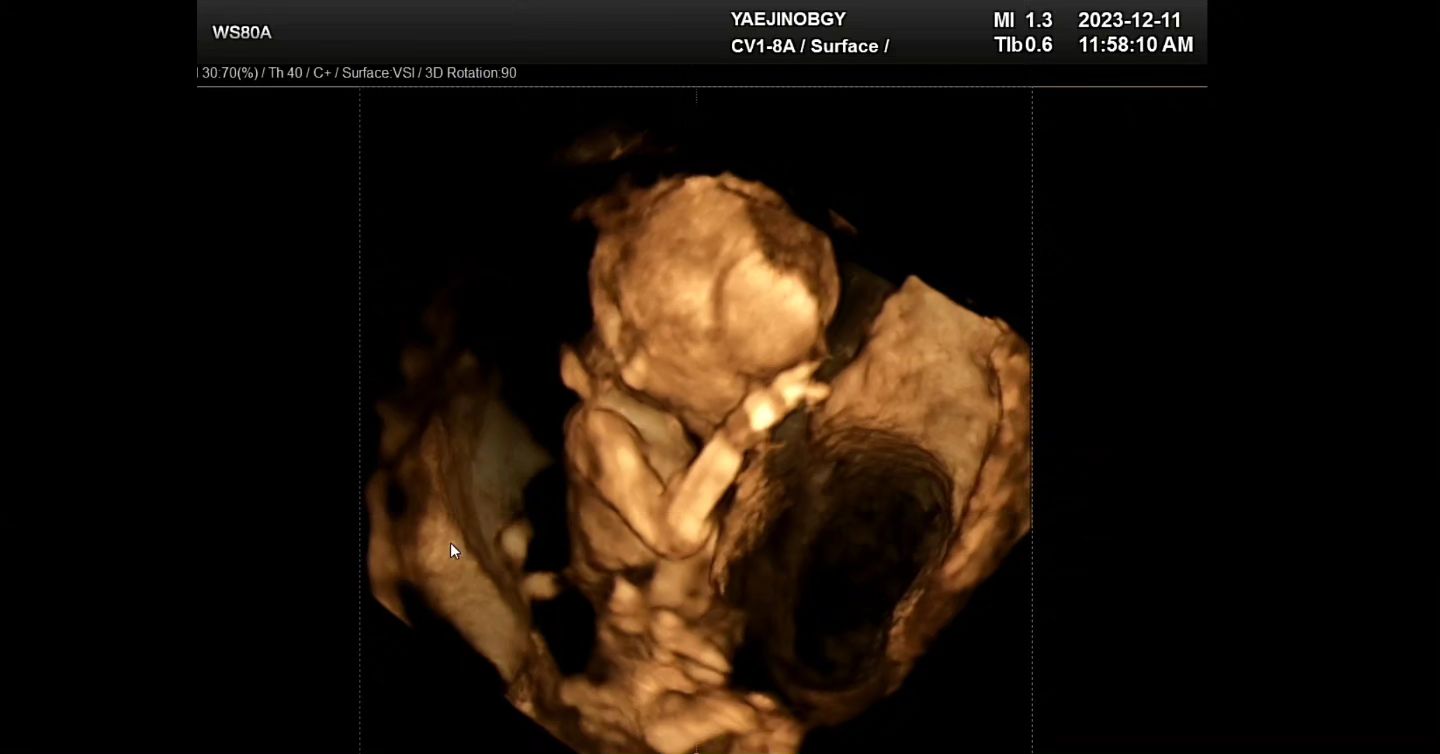Click the C+ parameter in the info line
This screenshot has width=1440, height=754.
(x=322, y=73)
